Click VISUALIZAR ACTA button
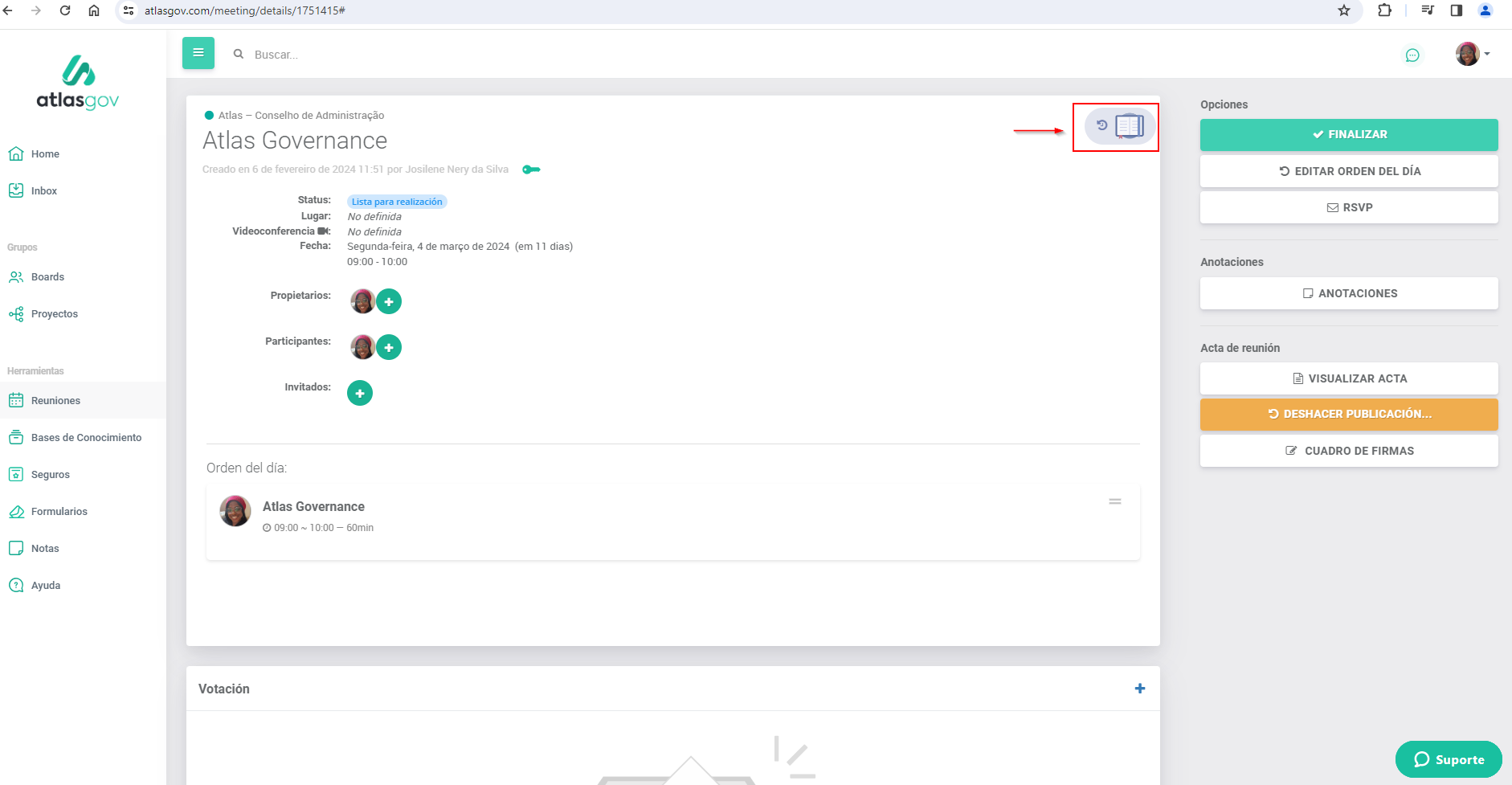Image resolution: width=1512 pixels, height=785 pixels. point(1349,378)
